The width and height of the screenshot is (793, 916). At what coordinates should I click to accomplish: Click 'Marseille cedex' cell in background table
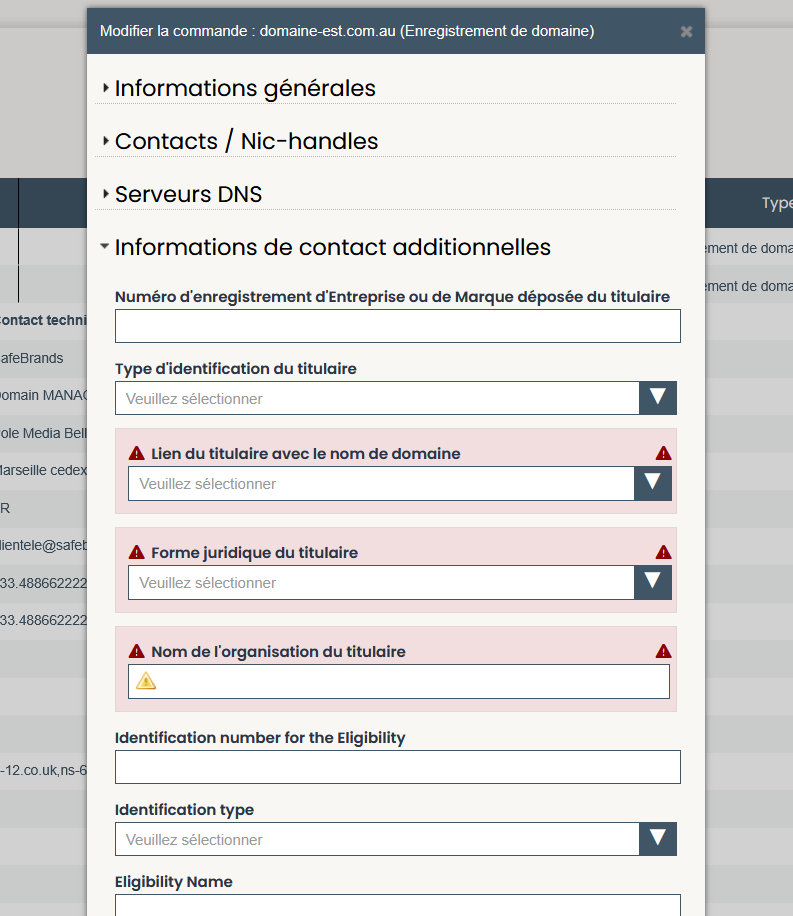pos(43,470)
